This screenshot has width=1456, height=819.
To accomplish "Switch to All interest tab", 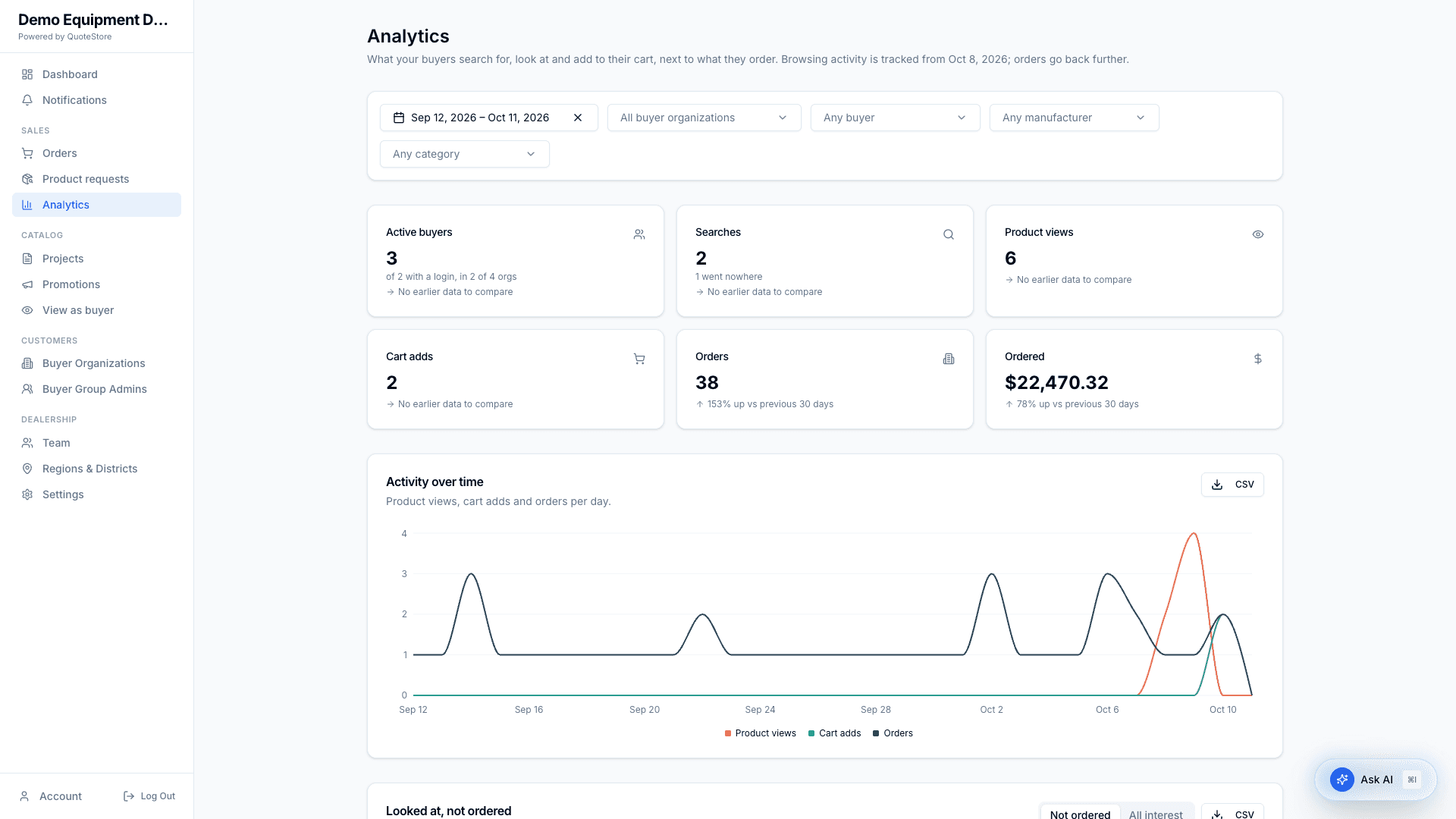I will (x=1156, y=814).
